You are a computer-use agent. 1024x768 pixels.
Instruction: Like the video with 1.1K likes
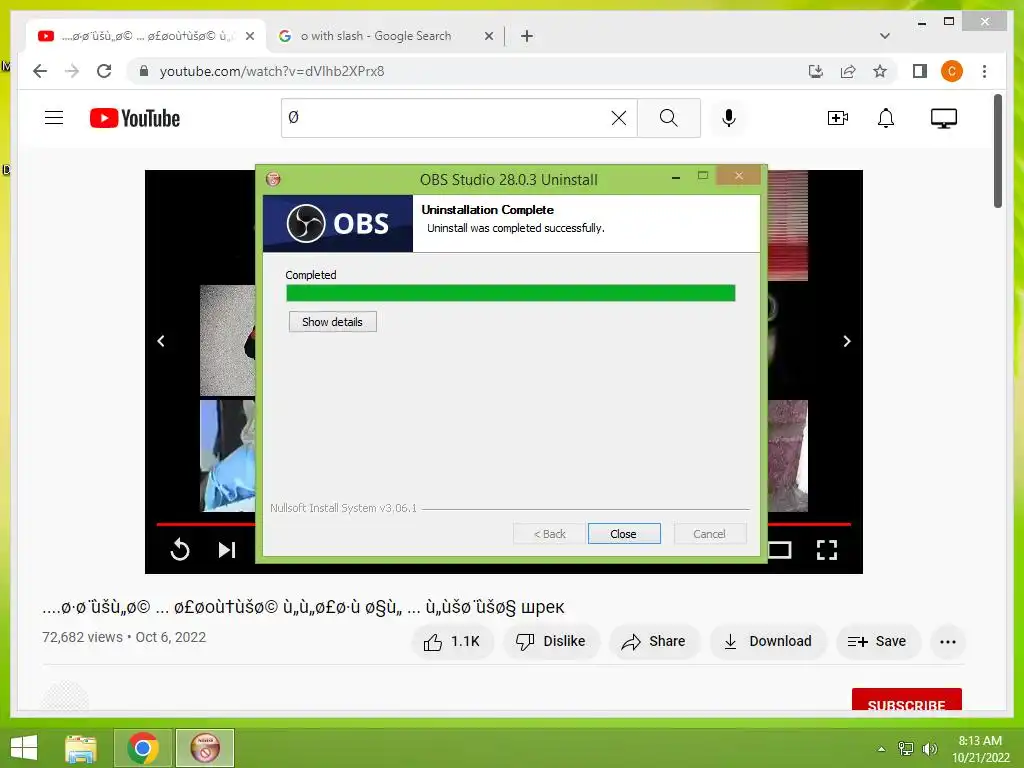tap(452, 641)
